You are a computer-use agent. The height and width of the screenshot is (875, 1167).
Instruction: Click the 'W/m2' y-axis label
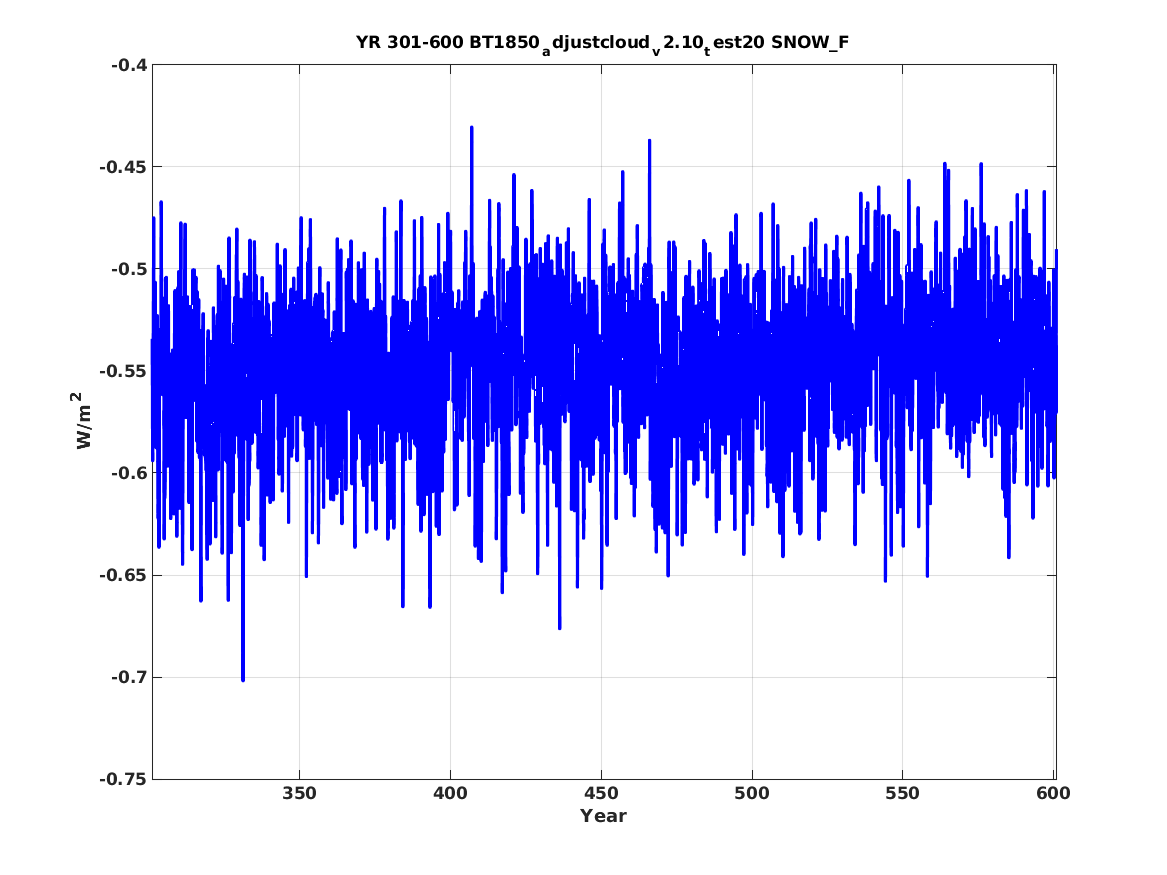(x=84, y=421)
